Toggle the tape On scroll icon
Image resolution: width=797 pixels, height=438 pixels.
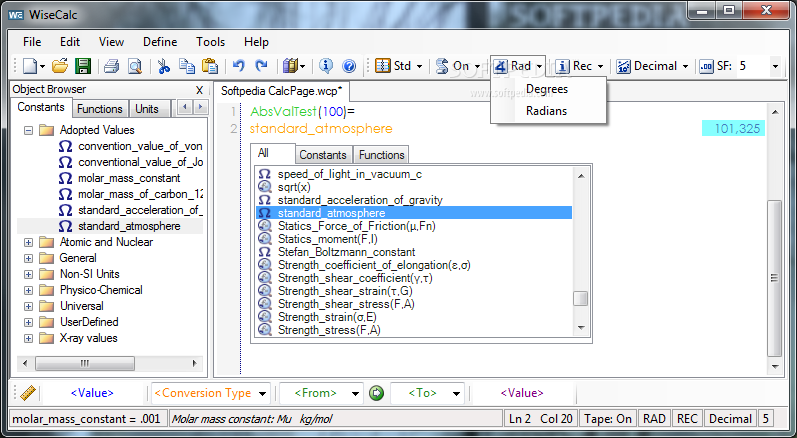click(442, 66)
